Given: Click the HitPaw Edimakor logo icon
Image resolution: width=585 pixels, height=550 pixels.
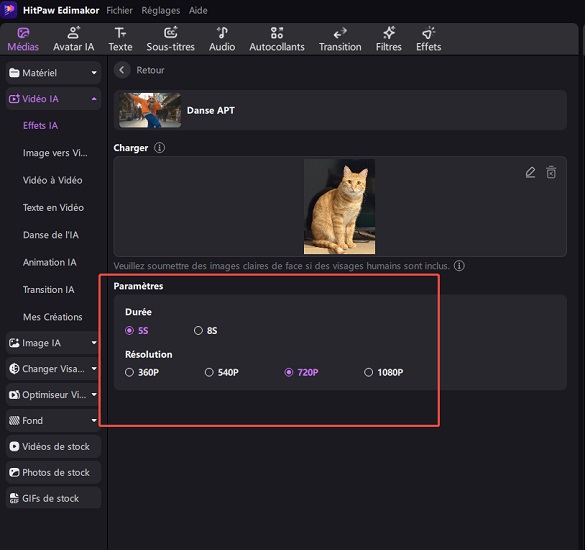Looking at the screenshot, I should [x=9, y=9].
